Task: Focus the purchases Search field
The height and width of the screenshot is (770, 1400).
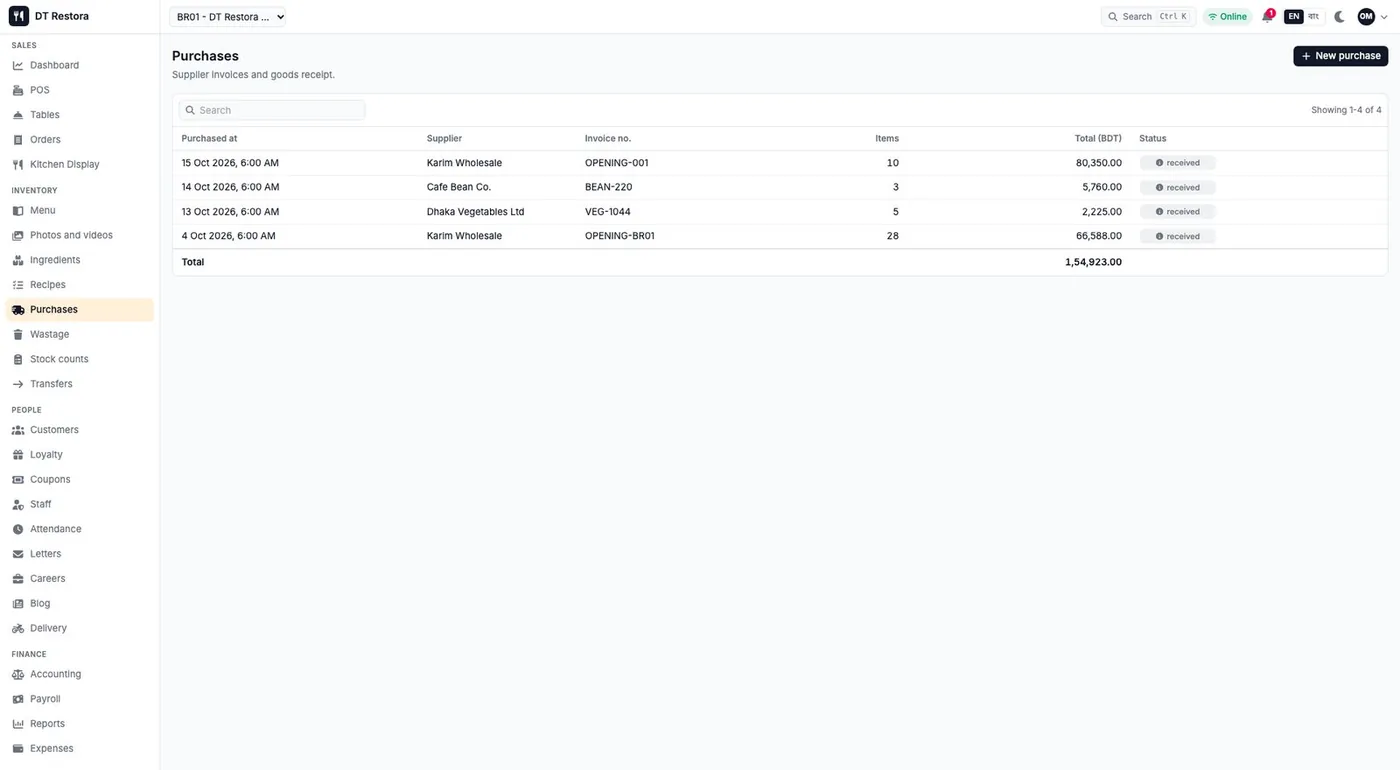Action: (272, 110)
